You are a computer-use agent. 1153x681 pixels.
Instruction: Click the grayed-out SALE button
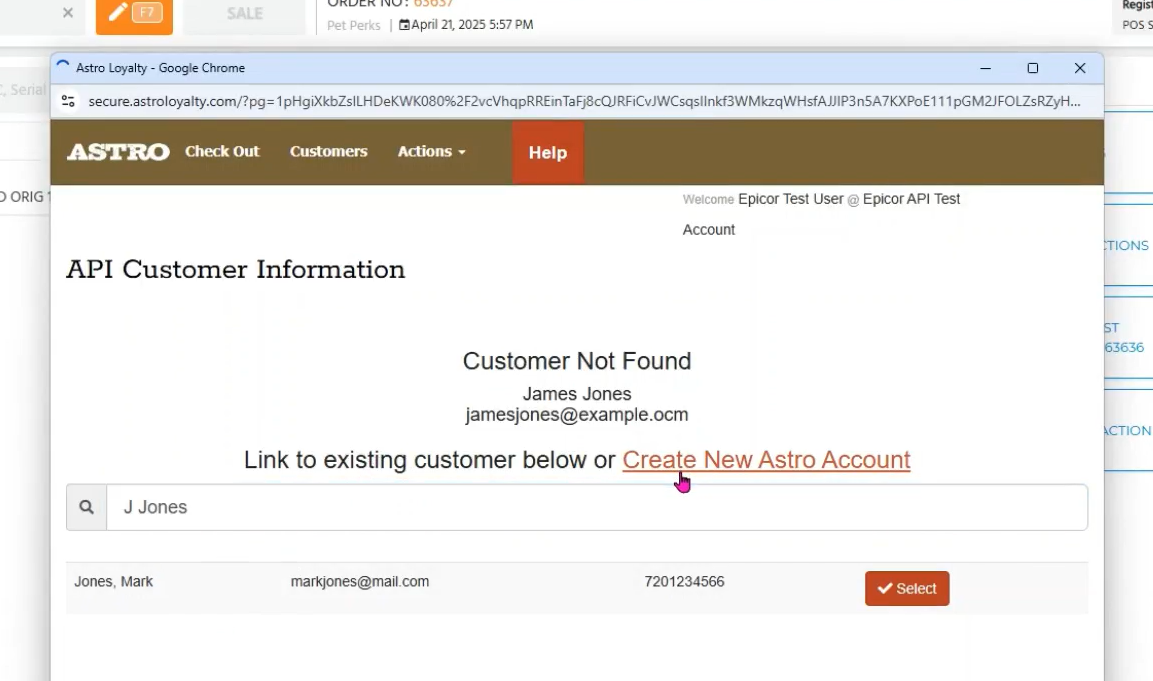pos(244,13)
